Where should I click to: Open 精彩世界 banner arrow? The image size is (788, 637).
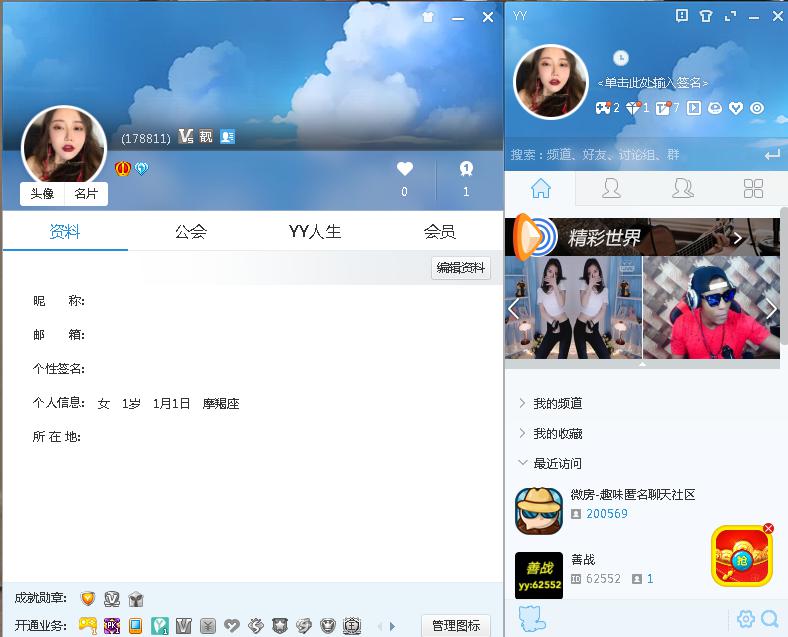pyautogui.click(x=738, y=238)
